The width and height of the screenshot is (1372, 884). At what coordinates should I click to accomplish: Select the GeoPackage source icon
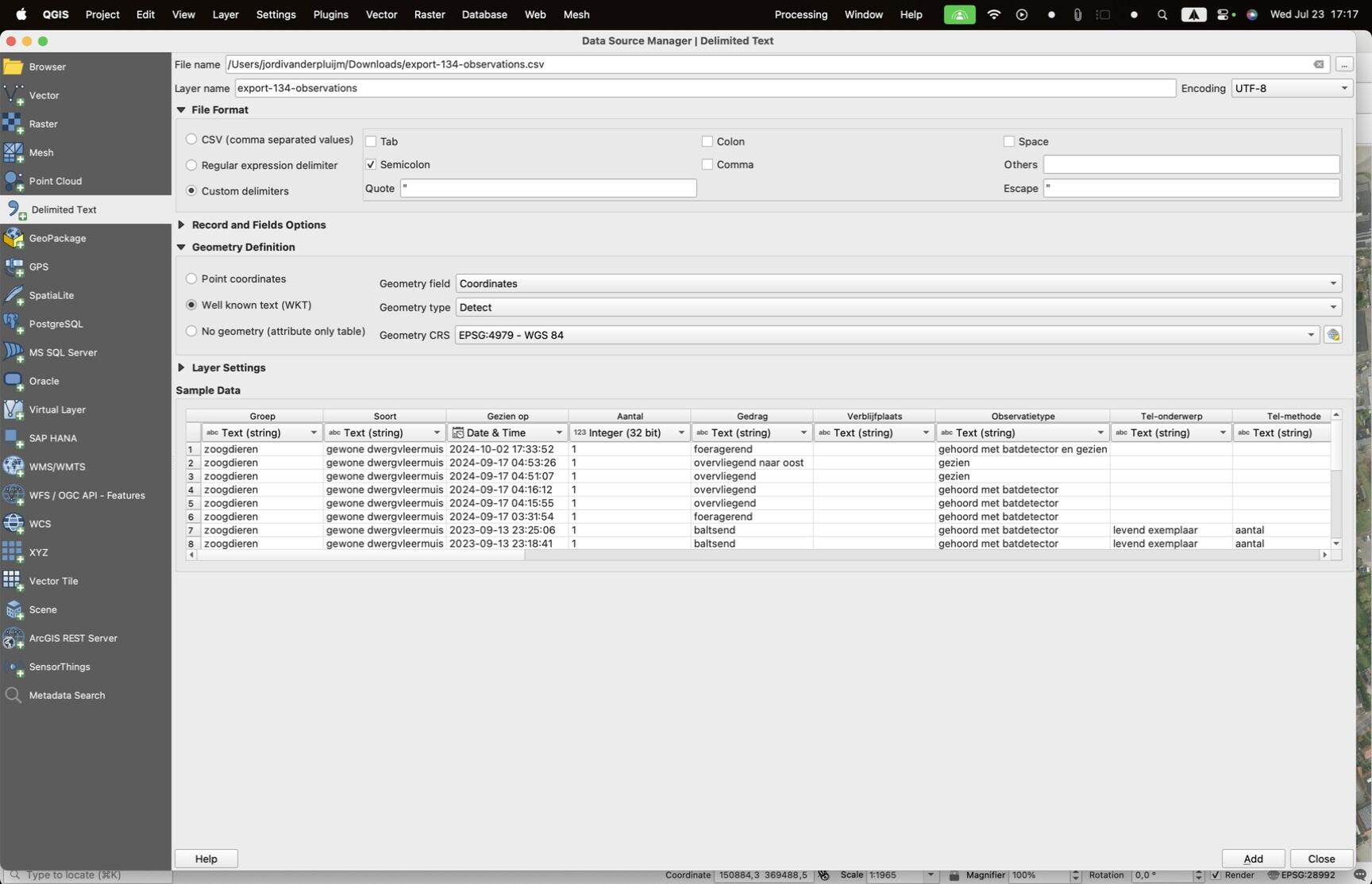pos(13,238)
